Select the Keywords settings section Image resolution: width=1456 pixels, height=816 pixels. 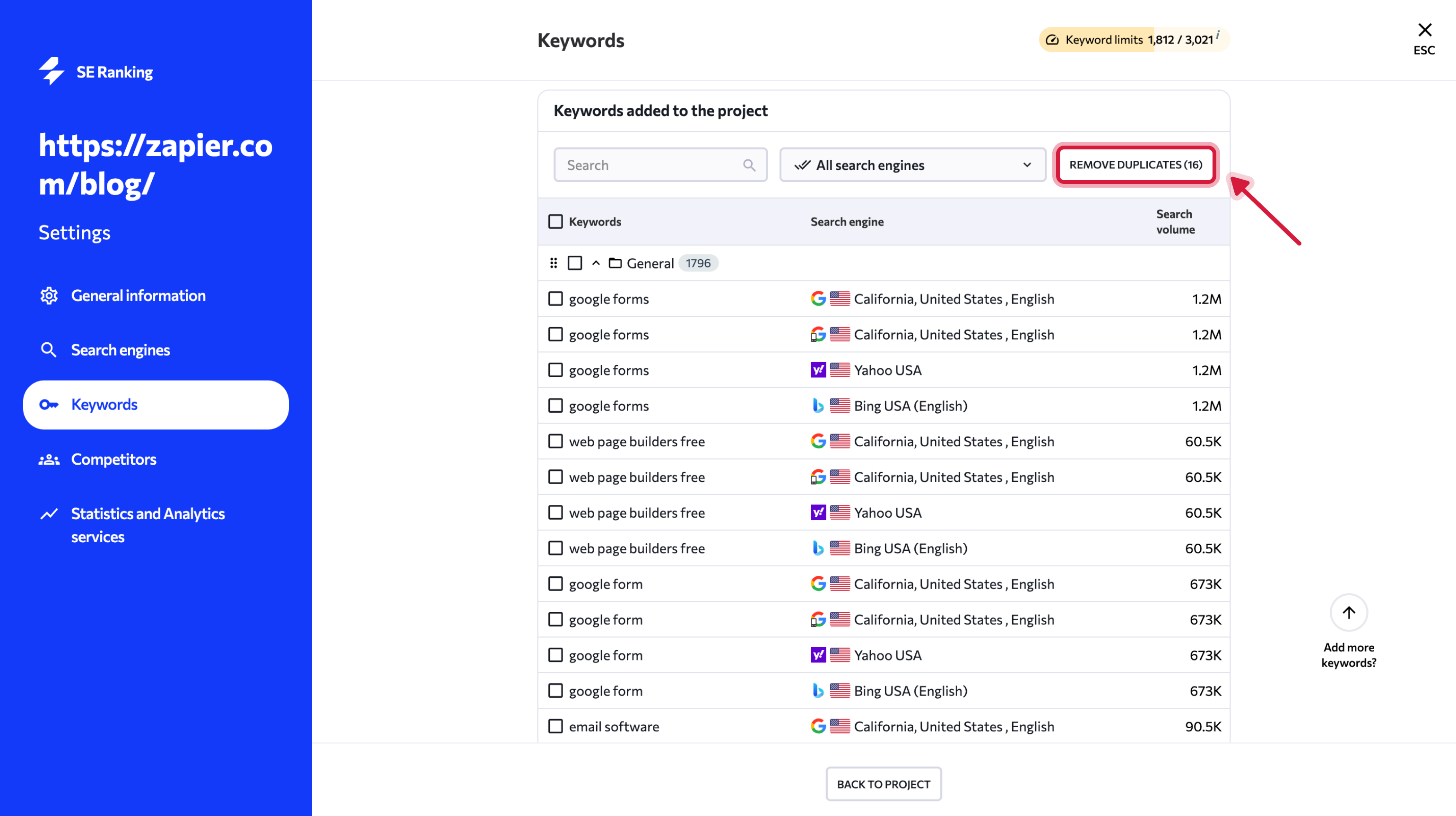[x=156, y=405]
